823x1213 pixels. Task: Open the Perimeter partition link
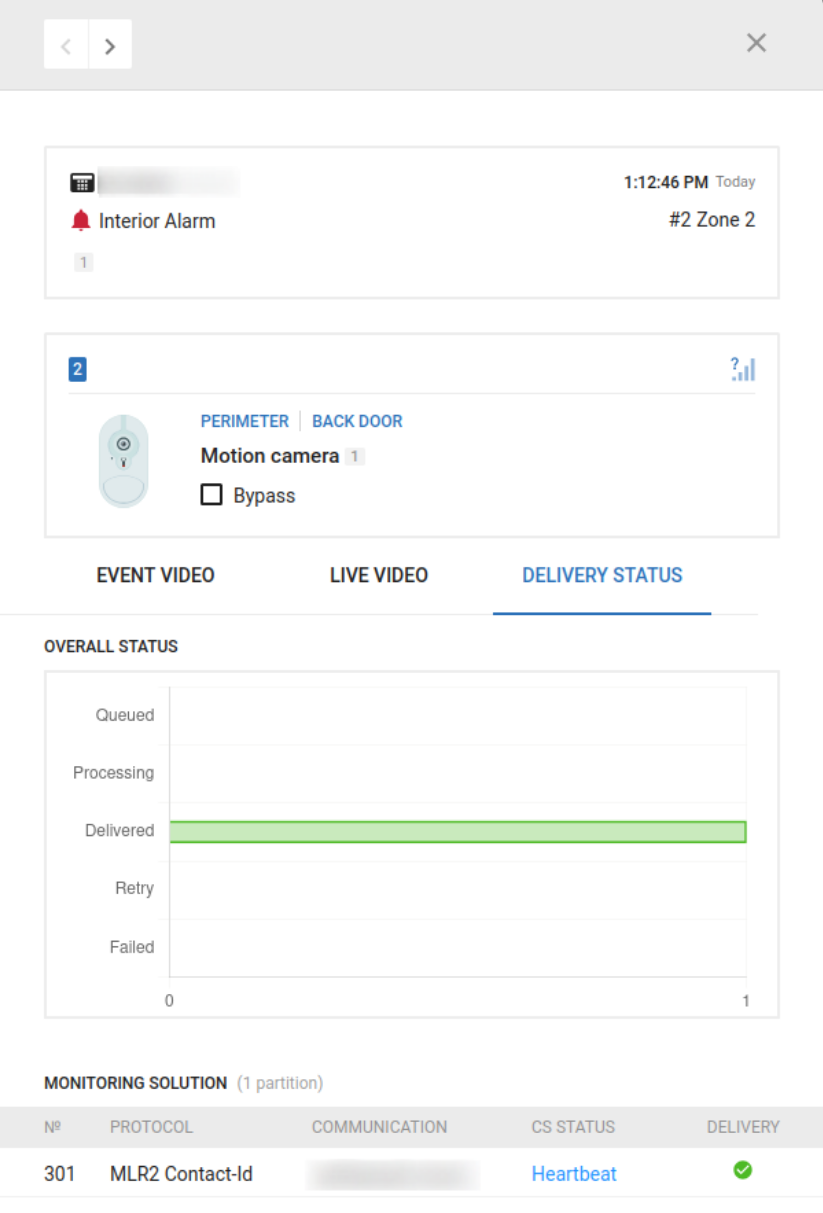click(x=244, y=421)
